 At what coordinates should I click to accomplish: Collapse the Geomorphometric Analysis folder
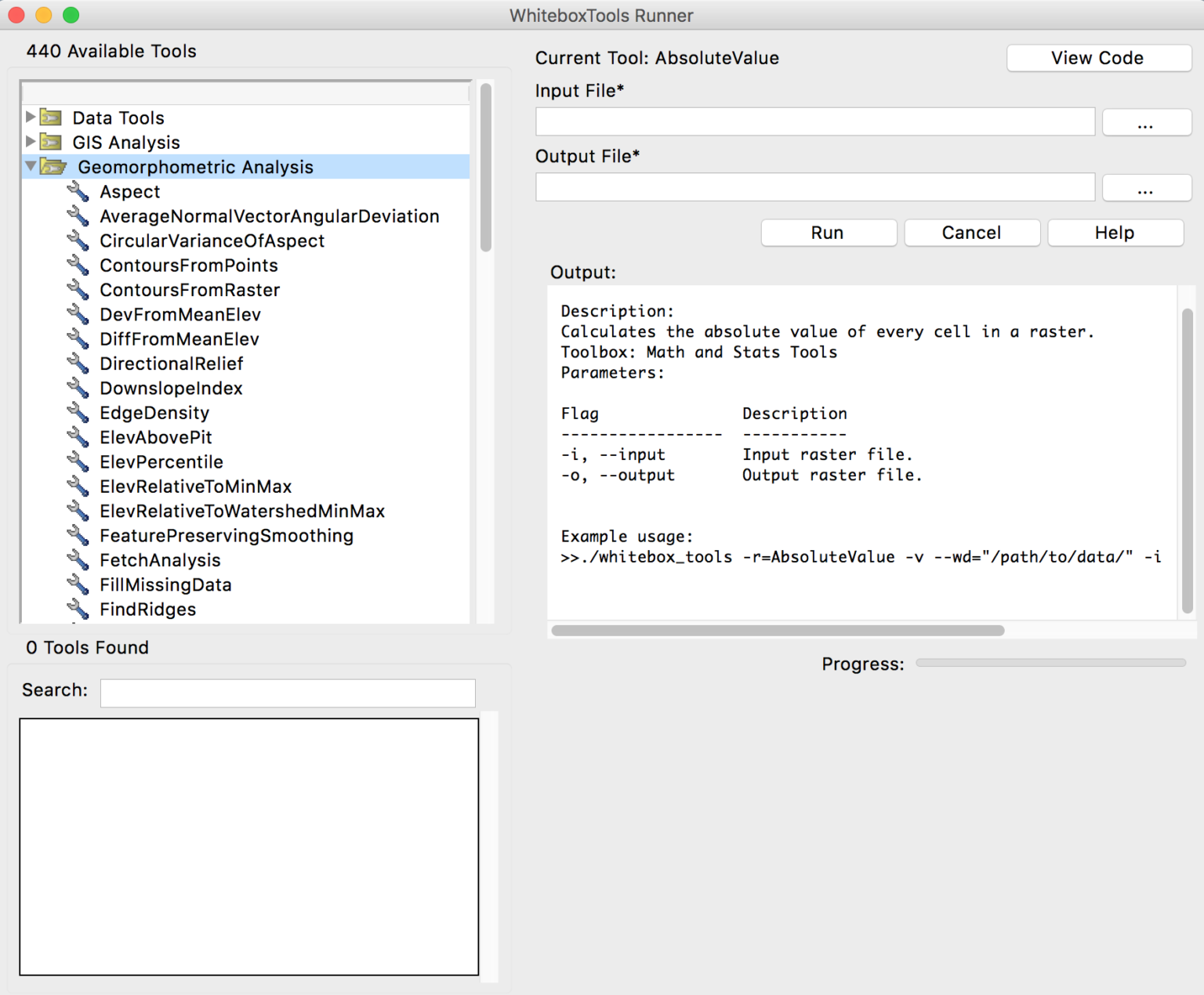click(30, 166)
